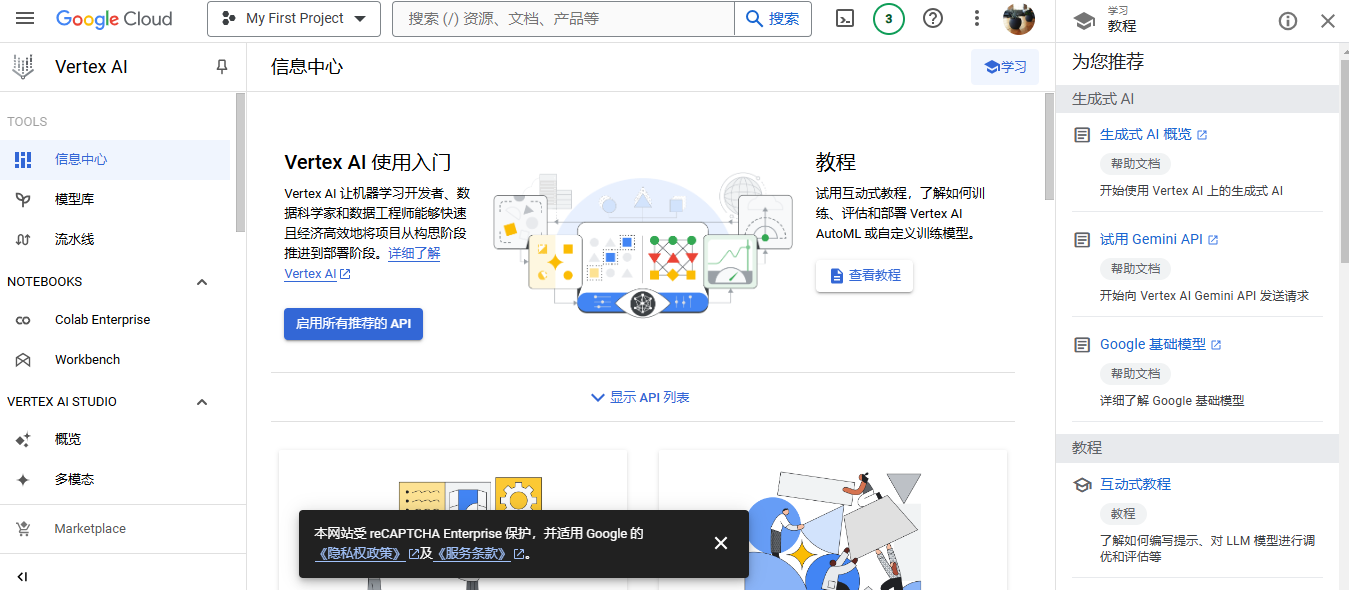Open Google 基础模型 link
The image size is (1349, 590).
coord(1160,344)
